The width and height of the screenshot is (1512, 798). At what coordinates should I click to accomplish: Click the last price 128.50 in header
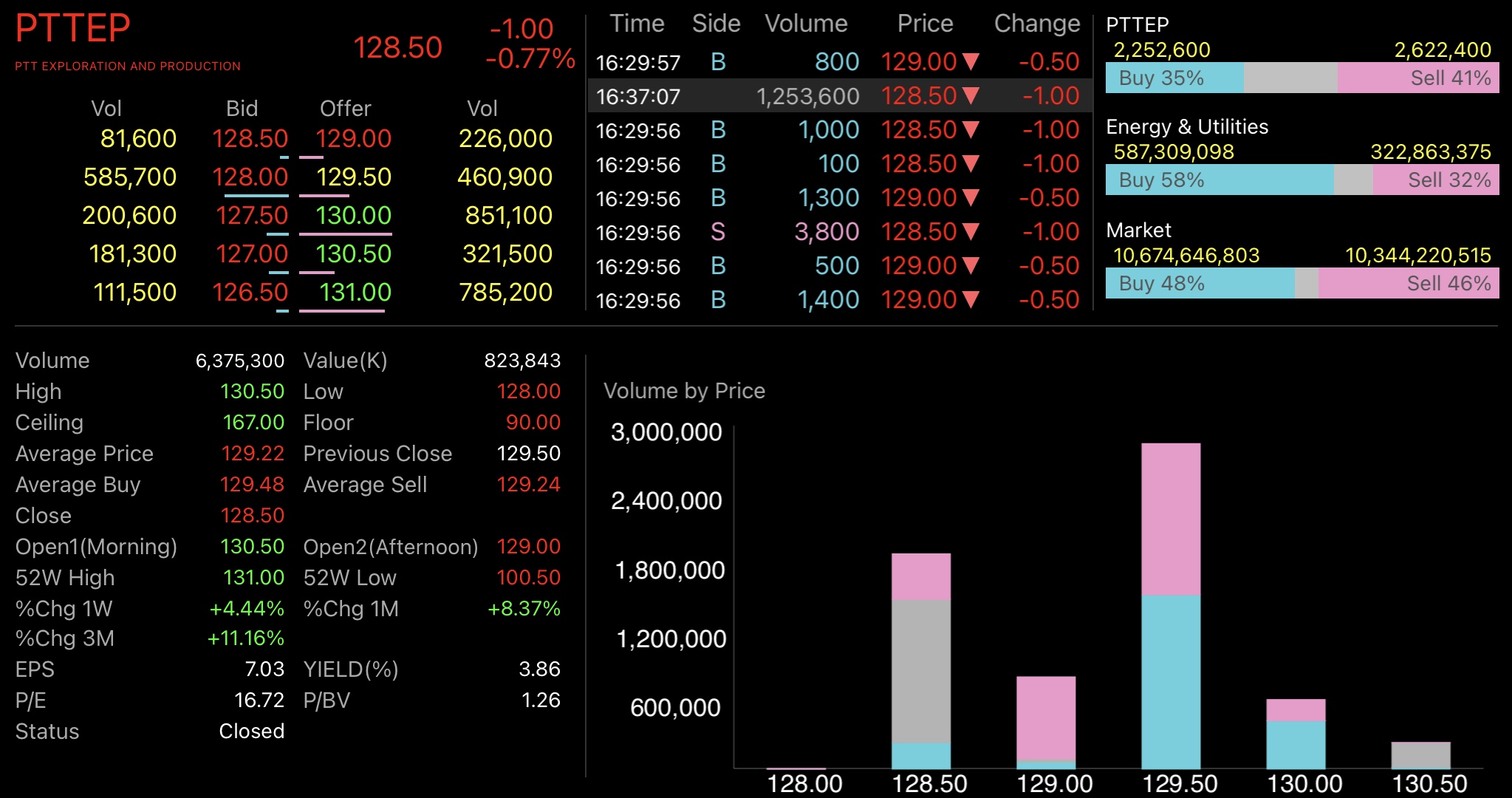pos(397,48)
